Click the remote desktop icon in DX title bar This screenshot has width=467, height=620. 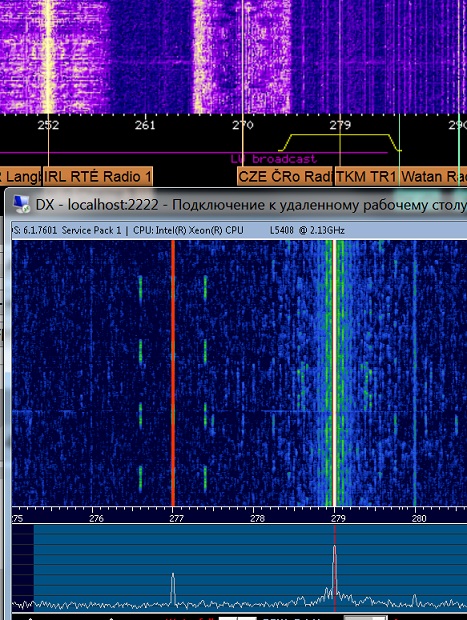21,204
